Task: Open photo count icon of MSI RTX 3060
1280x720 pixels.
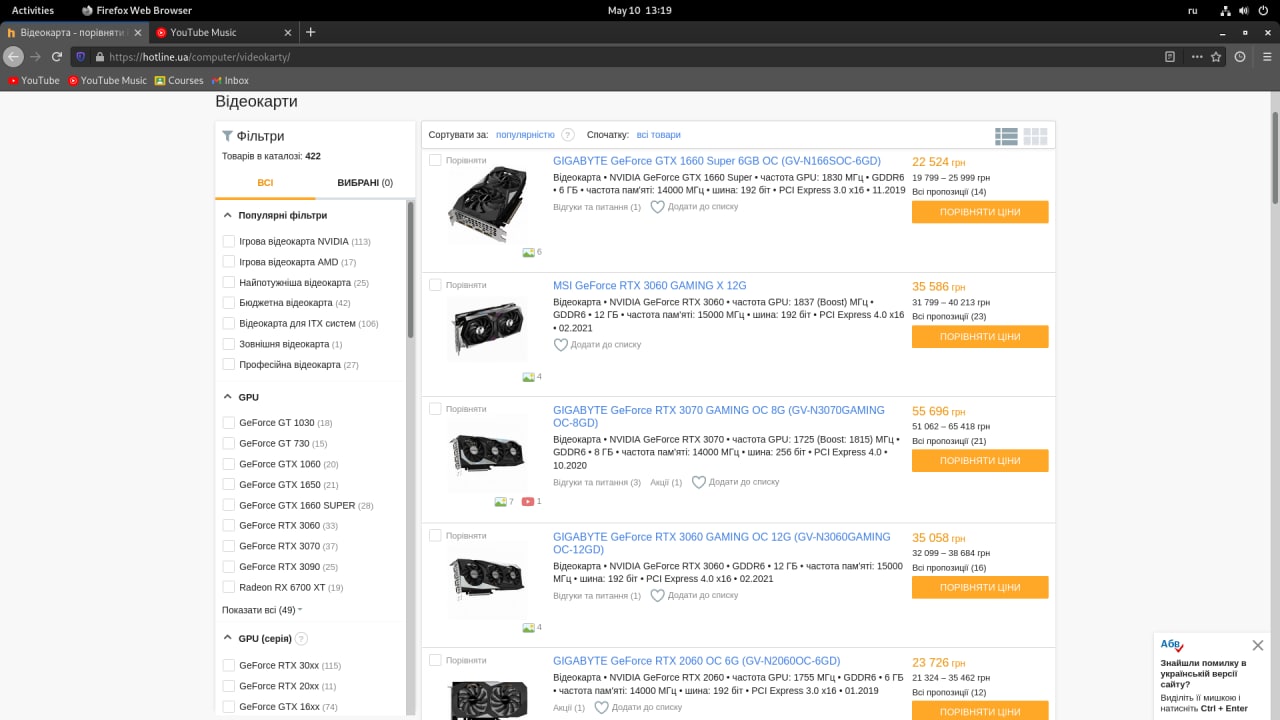Action: coord(528,377)
